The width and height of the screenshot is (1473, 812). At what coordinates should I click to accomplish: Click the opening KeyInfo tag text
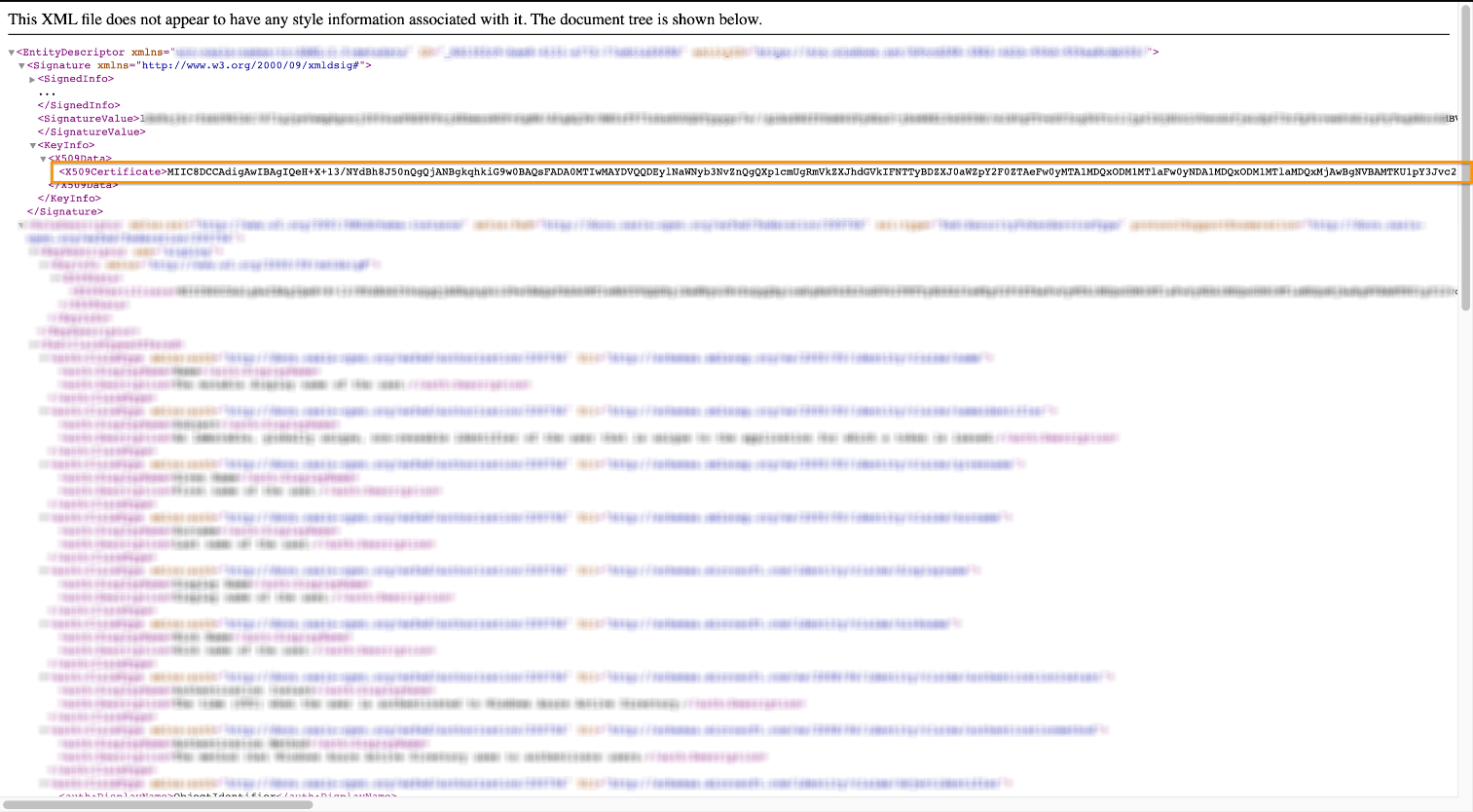66,145
